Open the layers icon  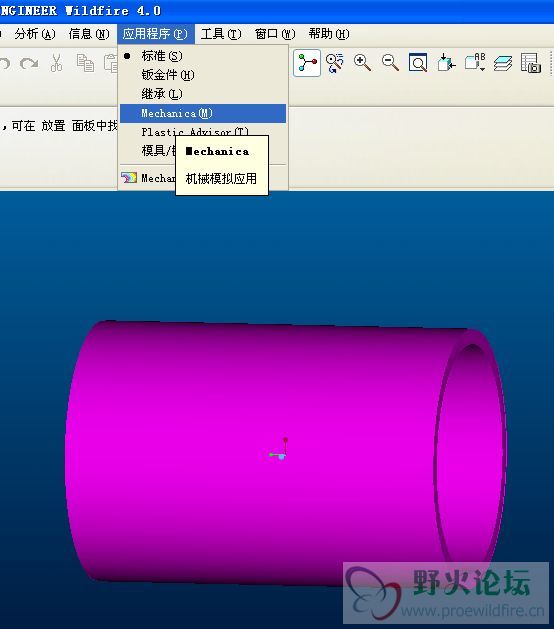pyautogui.click(x=503, y=63)
